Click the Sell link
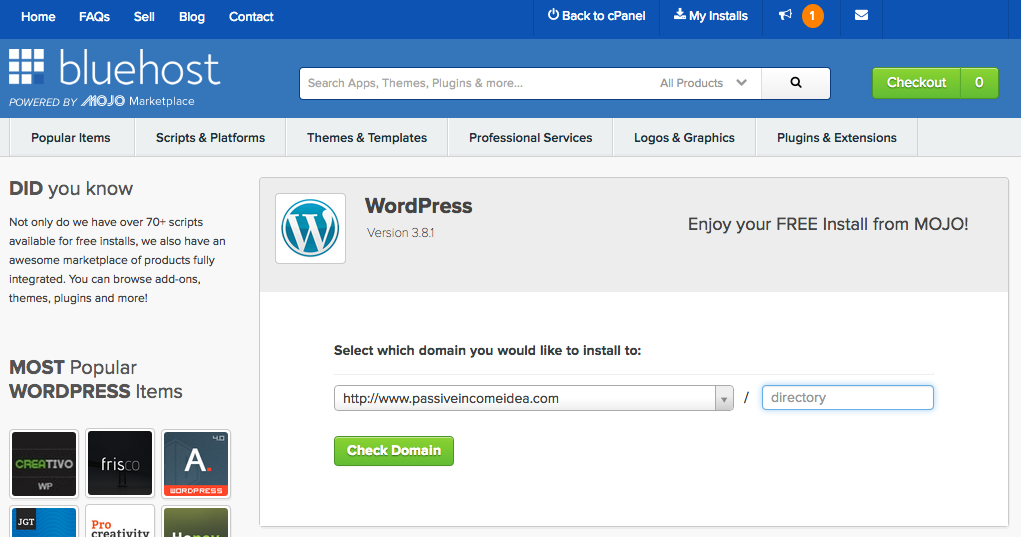1021x537 pixels. [x=144, y=17]
